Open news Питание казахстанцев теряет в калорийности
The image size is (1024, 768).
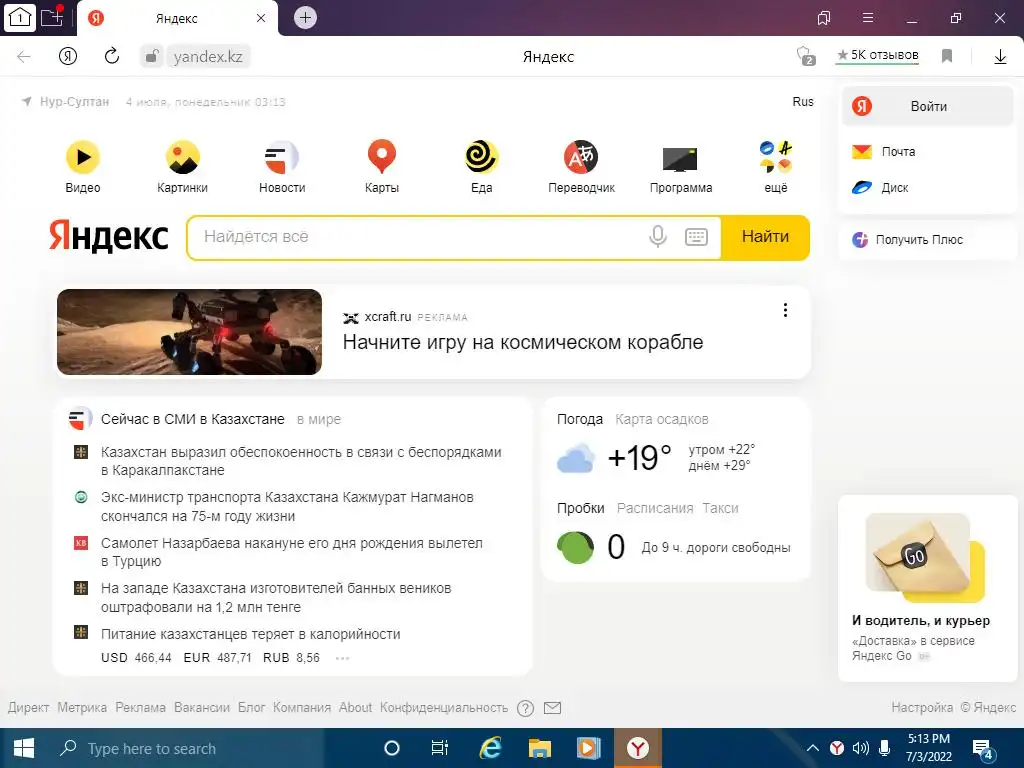[x=251, y=634]
